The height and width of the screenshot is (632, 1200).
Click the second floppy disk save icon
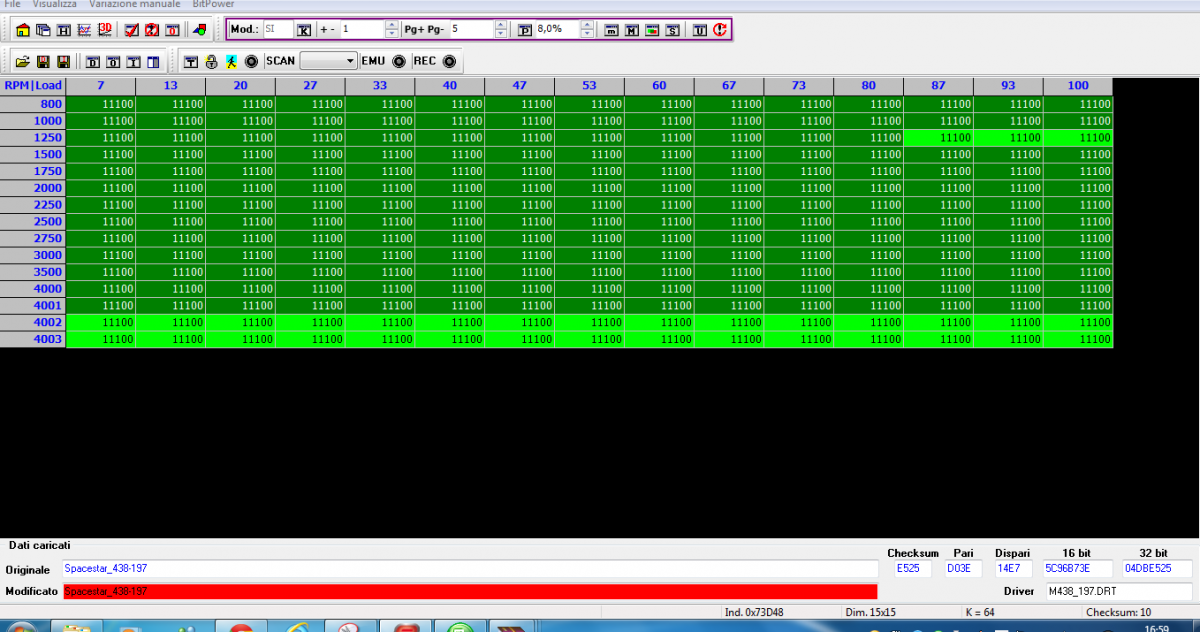click(x=63, y=61)
